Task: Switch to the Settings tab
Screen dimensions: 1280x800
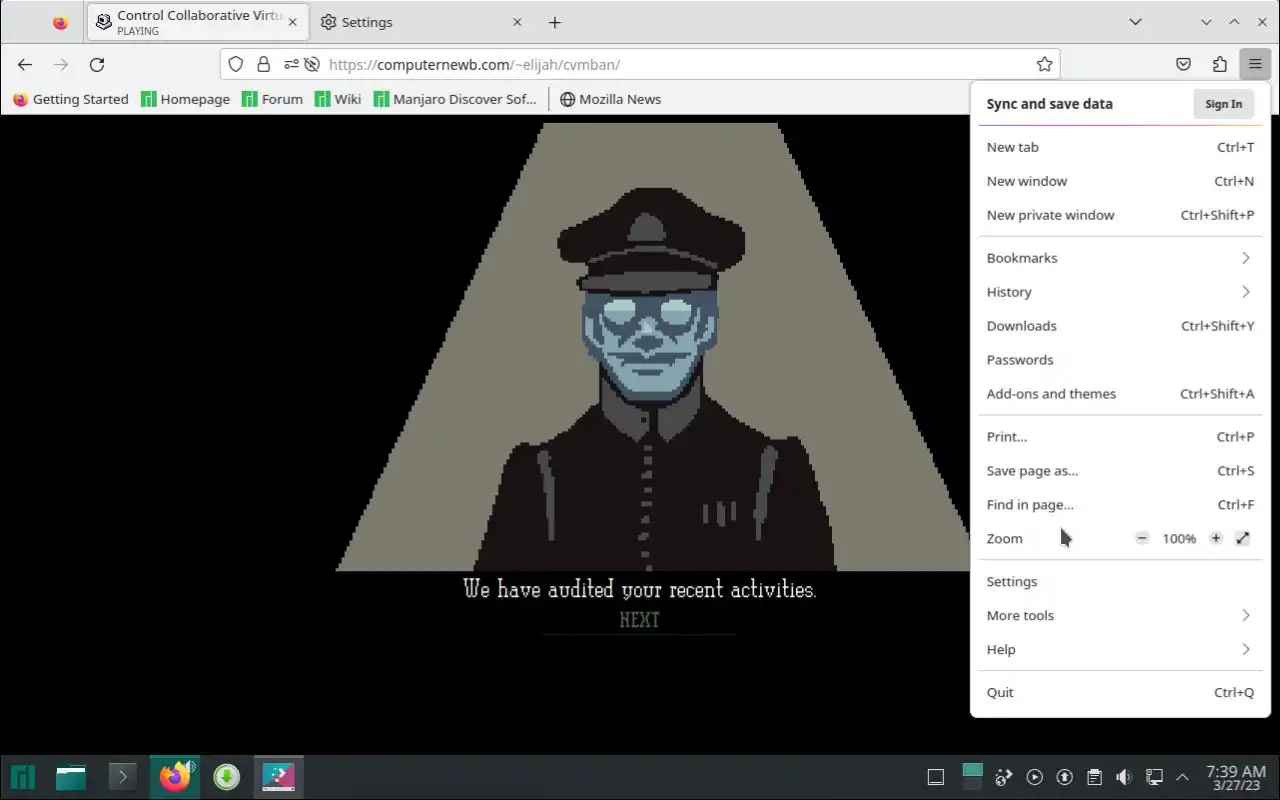Action: 421,22
